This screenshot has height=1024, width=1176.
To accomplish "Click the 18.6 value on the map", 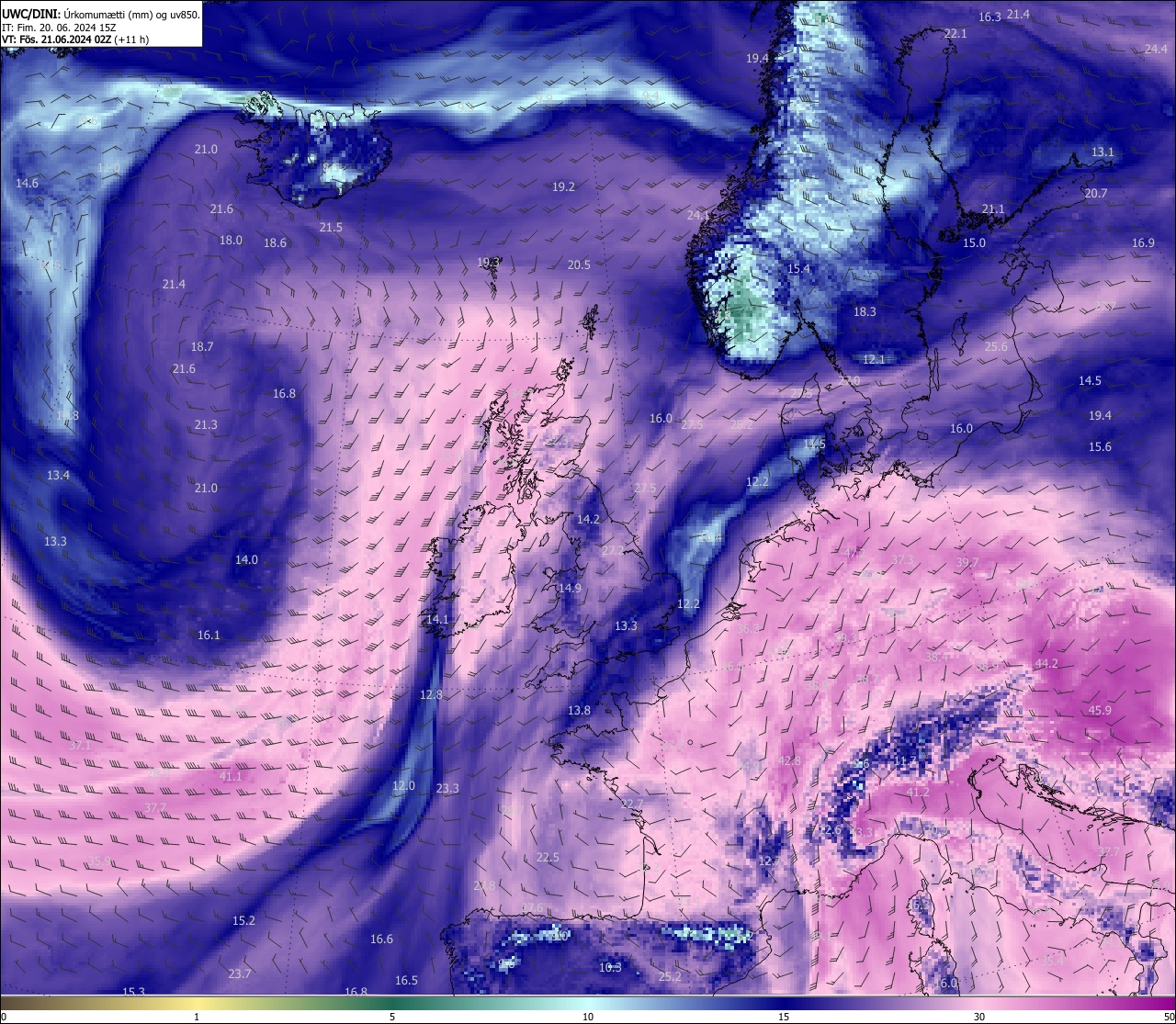I will click(275, 242).
